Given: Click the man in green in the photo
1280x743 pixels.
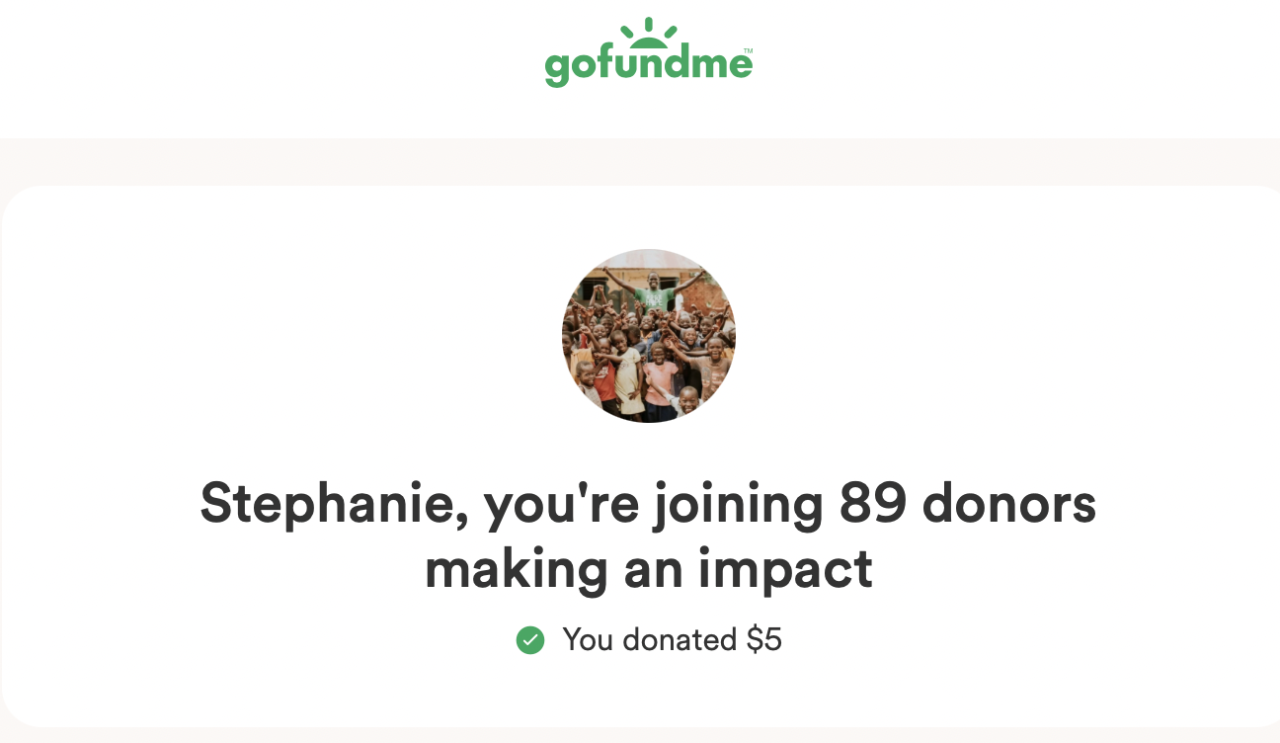Looking at the screenshot, I should coord(652,290).
